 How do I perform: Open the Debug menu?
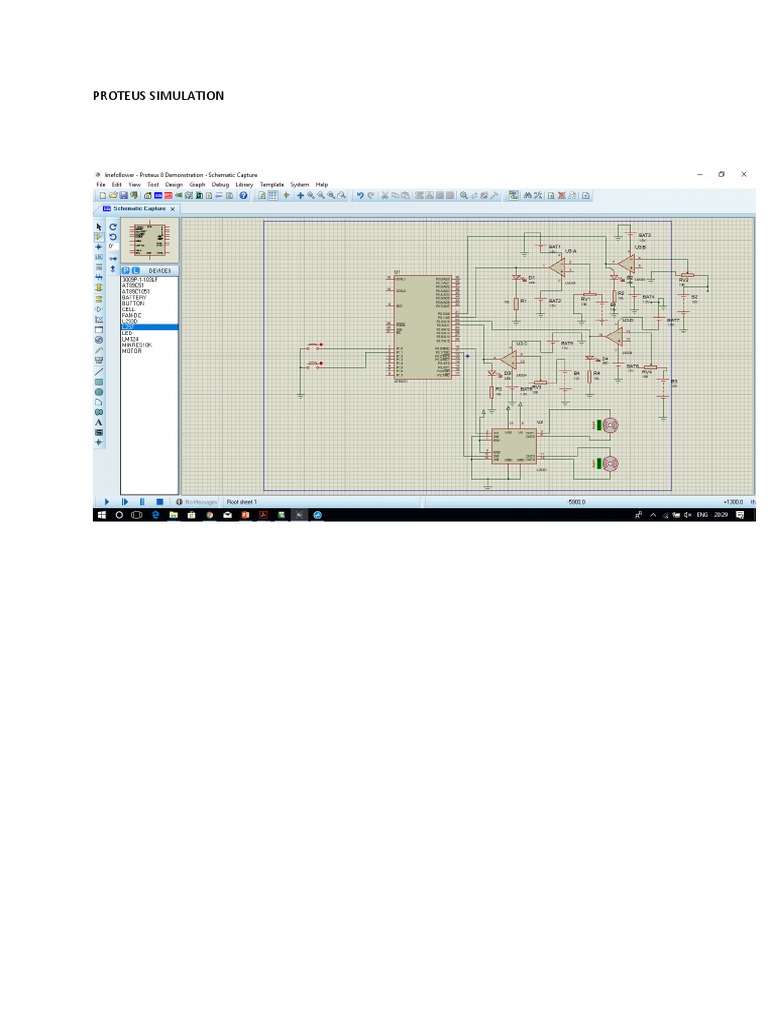pyautogui.click(x=220, y=185)
